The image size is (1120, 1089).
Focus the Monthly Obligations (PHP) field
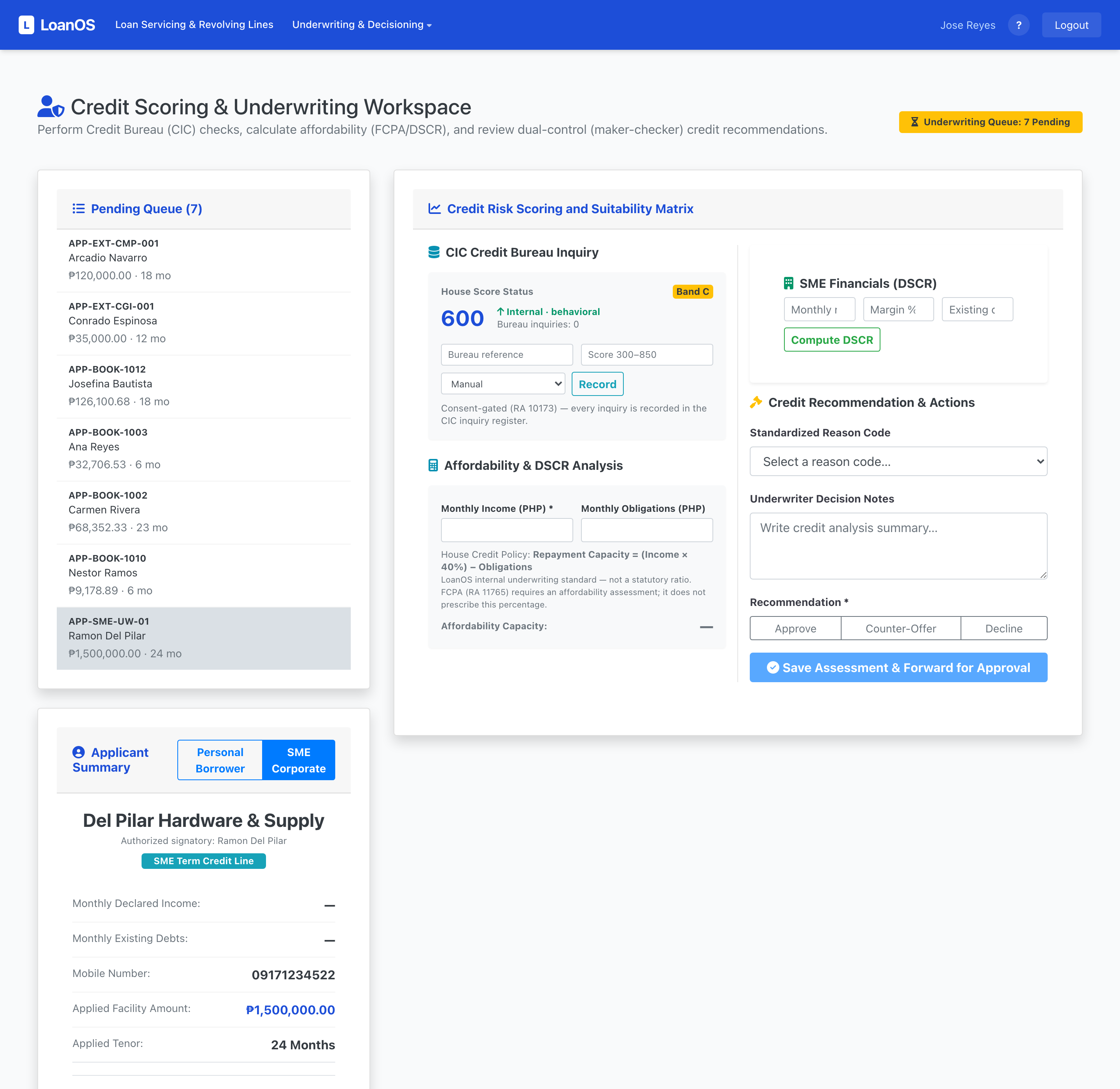[x=646, y=530]
